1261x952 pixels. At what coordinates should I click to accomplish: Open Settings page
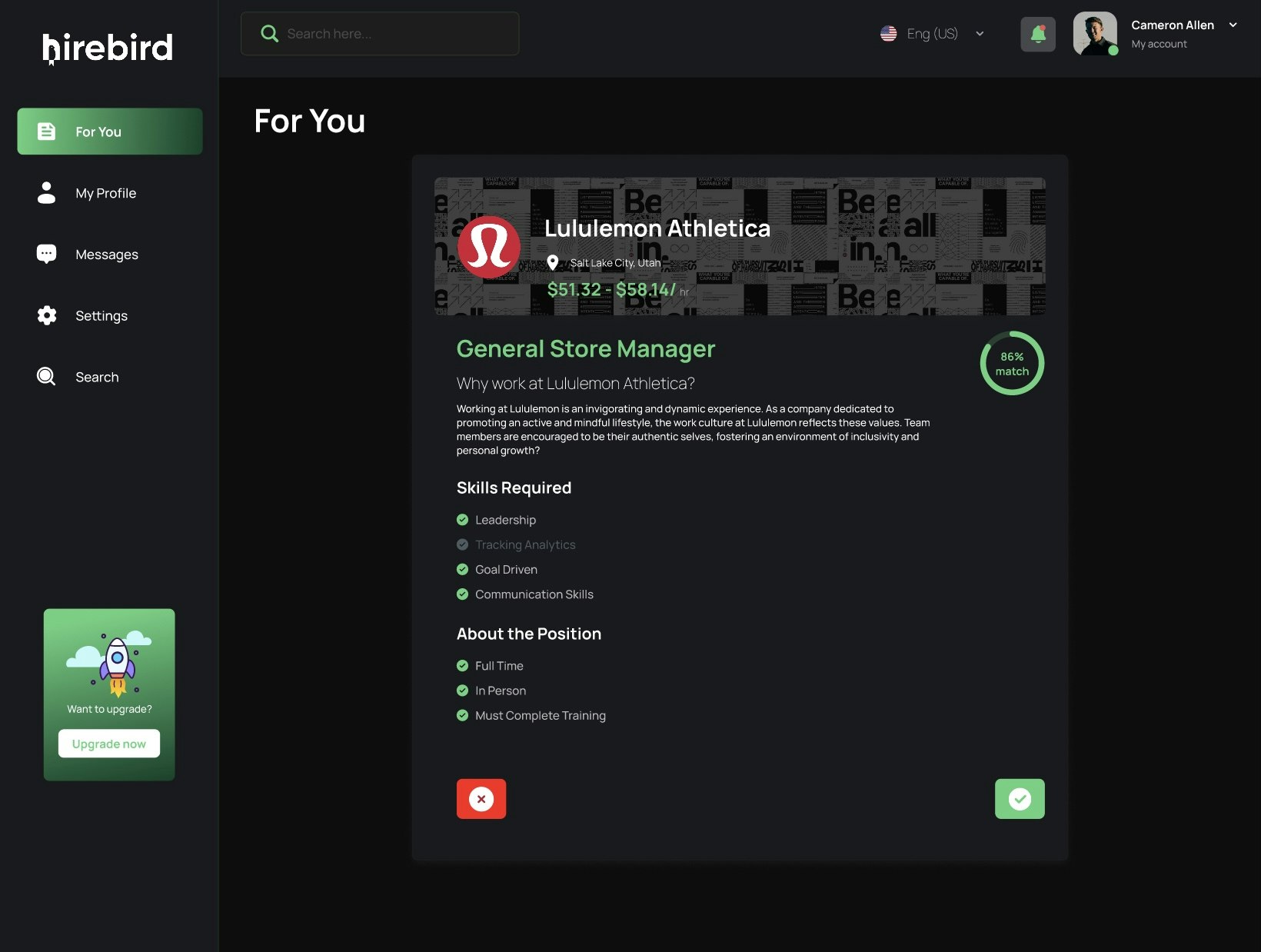point(101,315)
